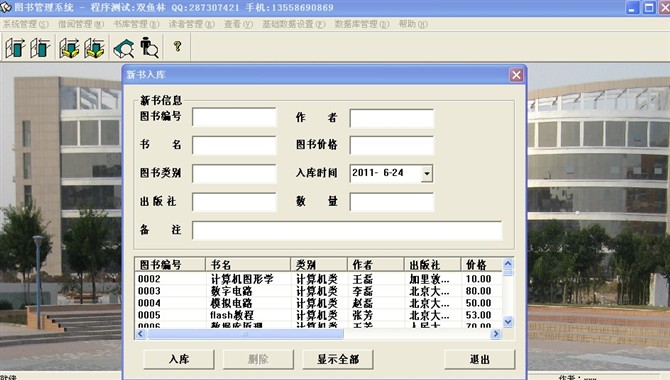Open the 查看(V) menu
This screenshot has height=380, width=670.
(x=238, y=24)
